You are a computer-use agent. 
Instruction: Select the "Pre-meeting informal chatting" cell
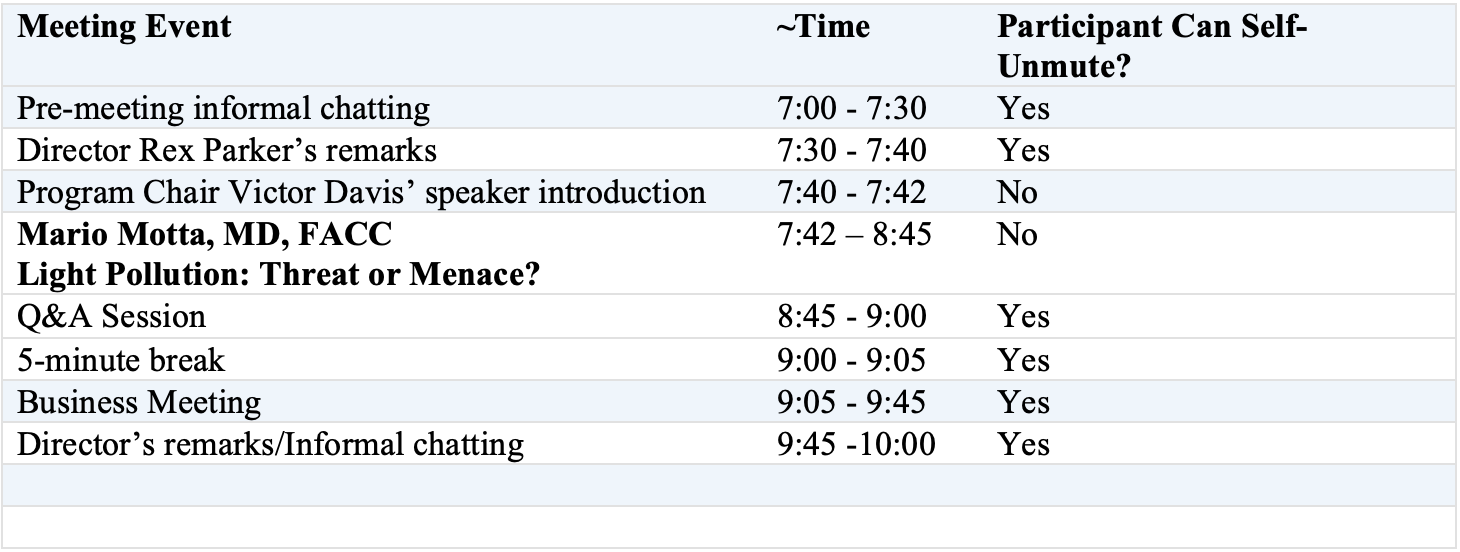coord(224,107)
